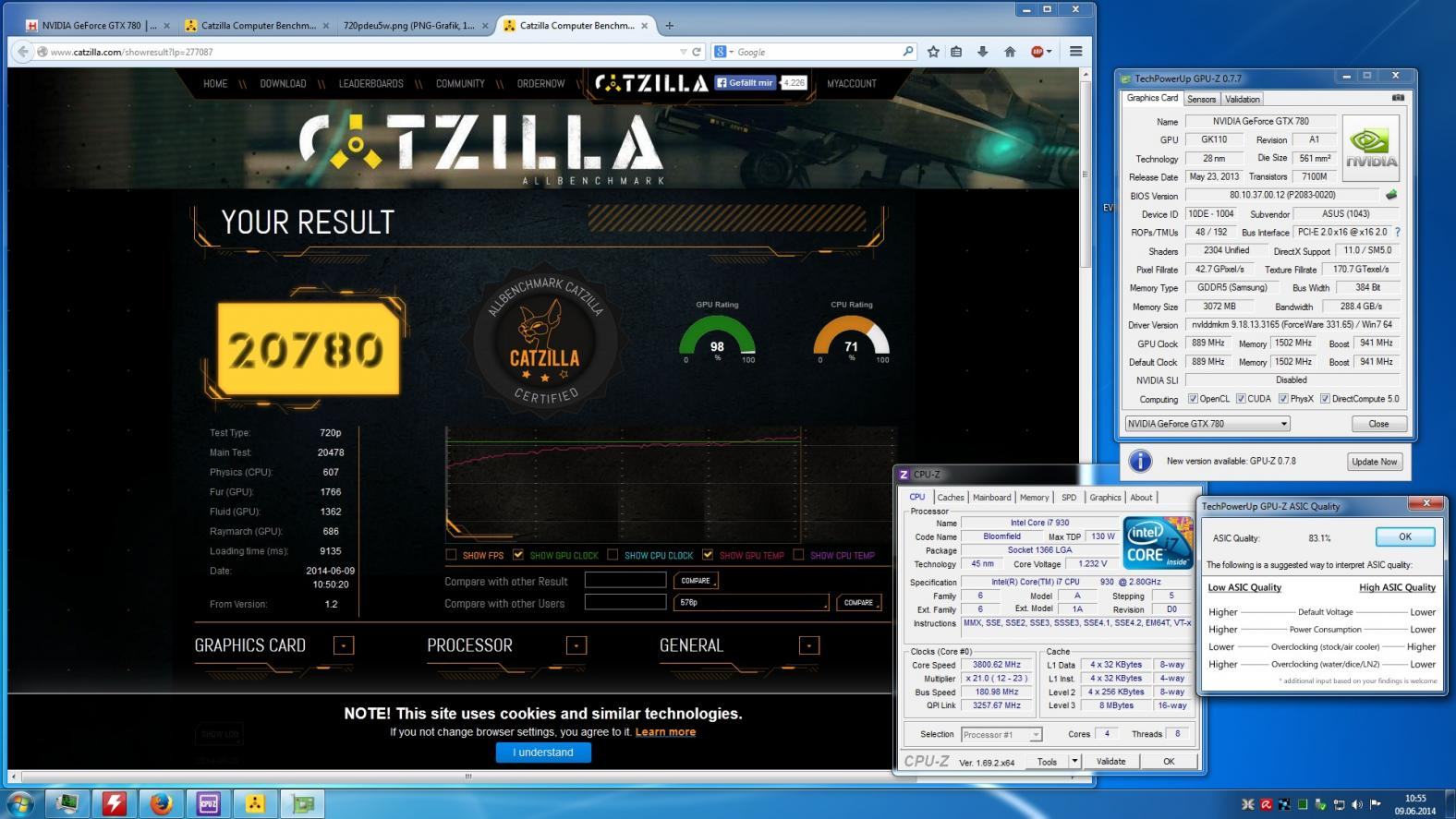Open the SPD tab in CPU-Z

[x=1069, y=498]
